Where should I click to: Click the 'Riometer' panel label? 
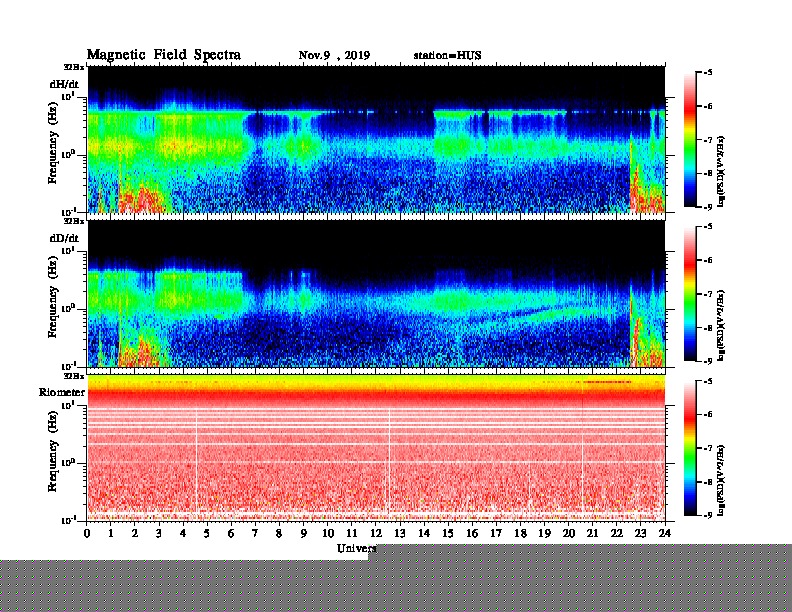[62, 392]
